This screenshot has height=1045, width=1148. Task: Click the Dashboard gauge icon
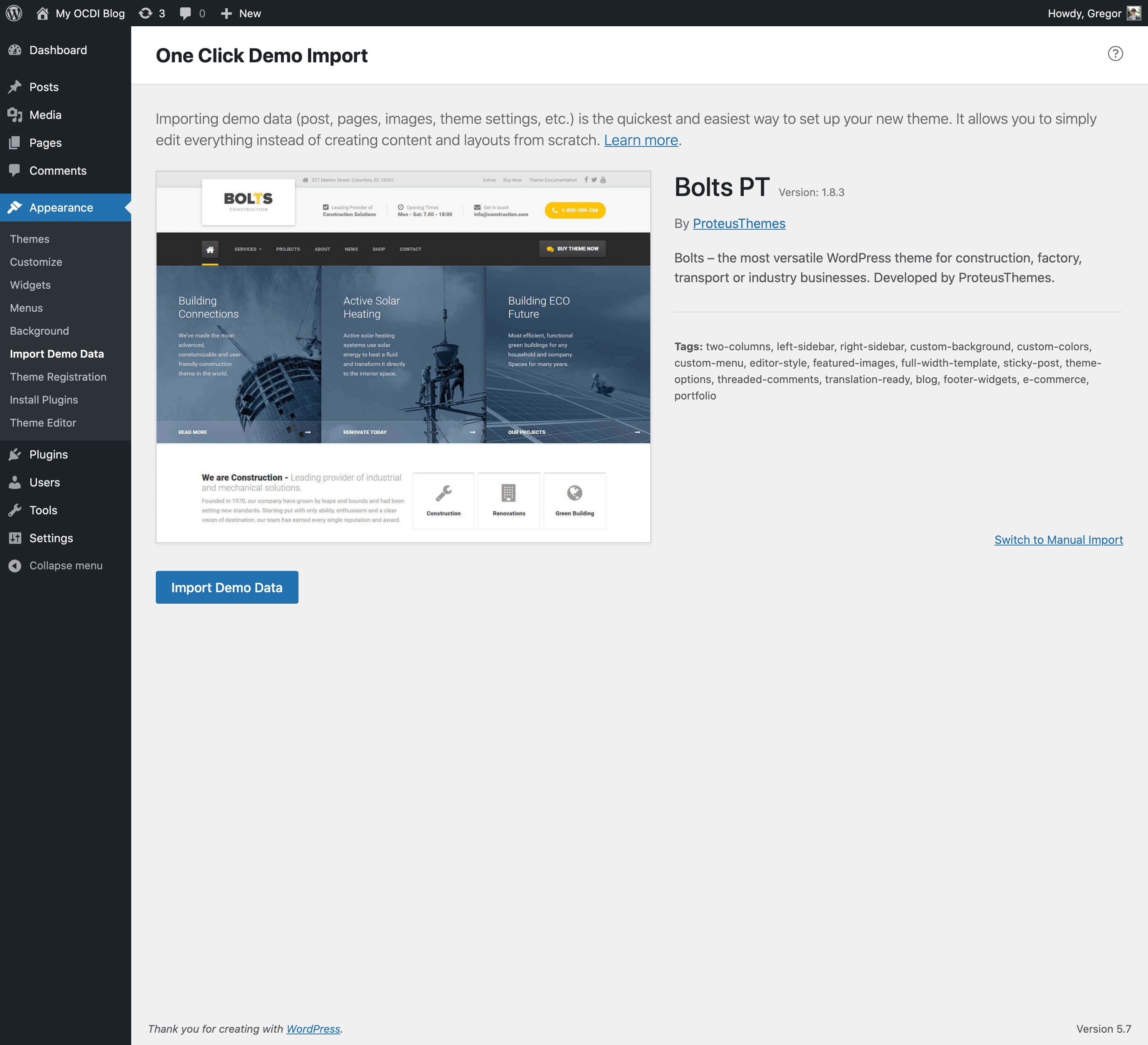click(16, 50)
